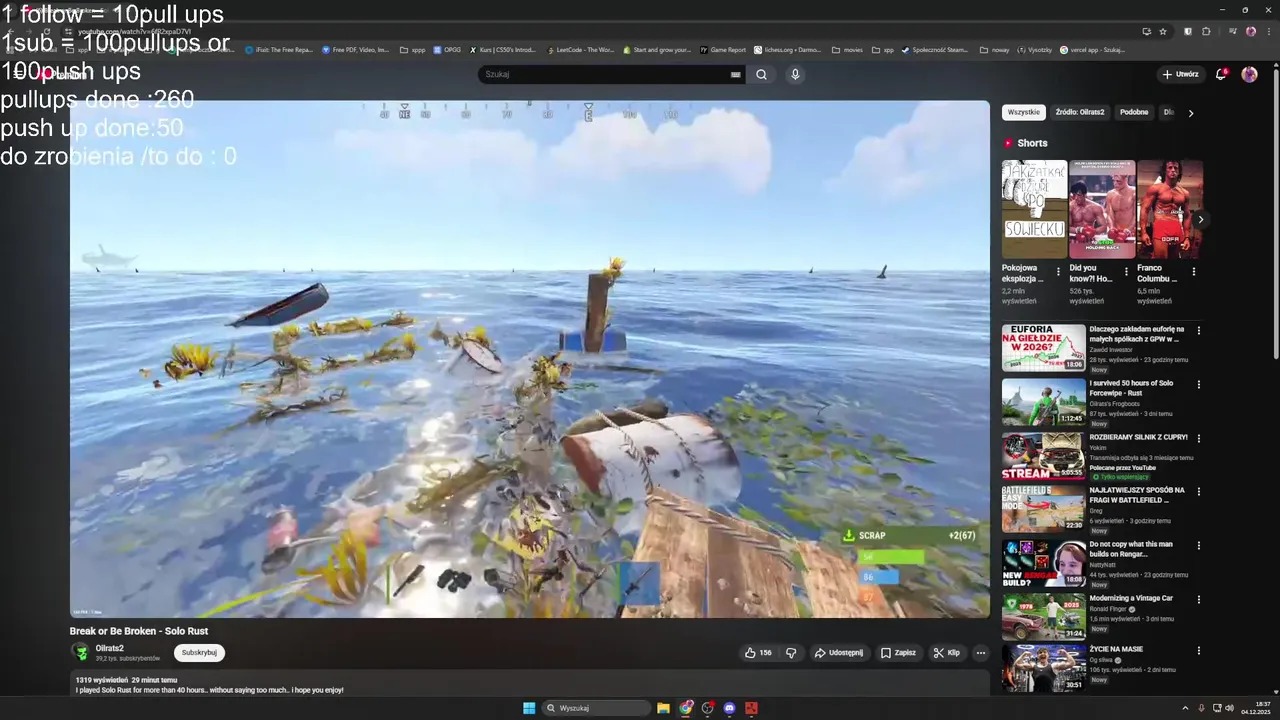Open vercel app bookmark
The width and height of the screenshot is (1280, 720).
pos(1093,49)
